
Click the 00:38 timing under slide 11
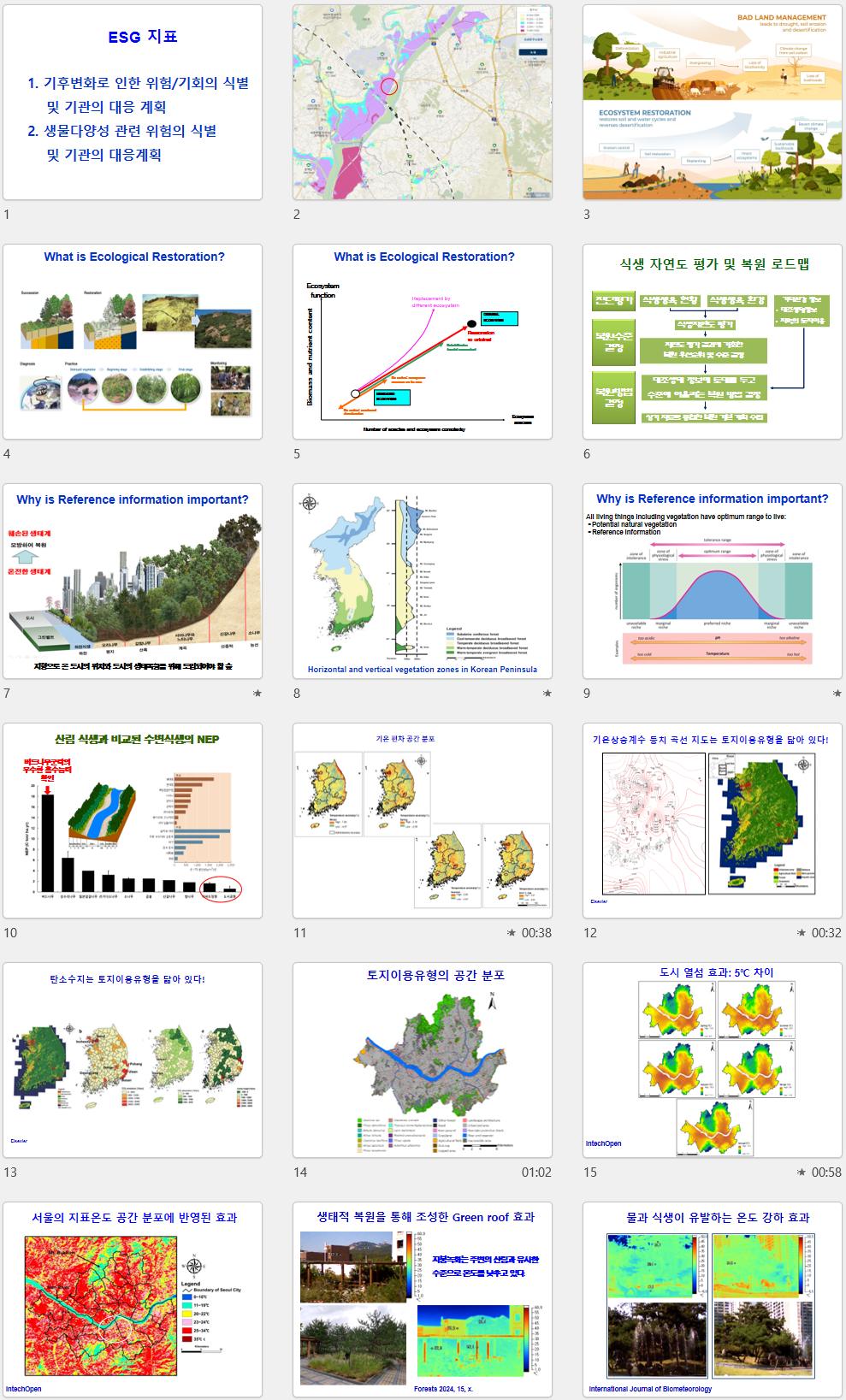pyautogui.click(x=536, y=933)
